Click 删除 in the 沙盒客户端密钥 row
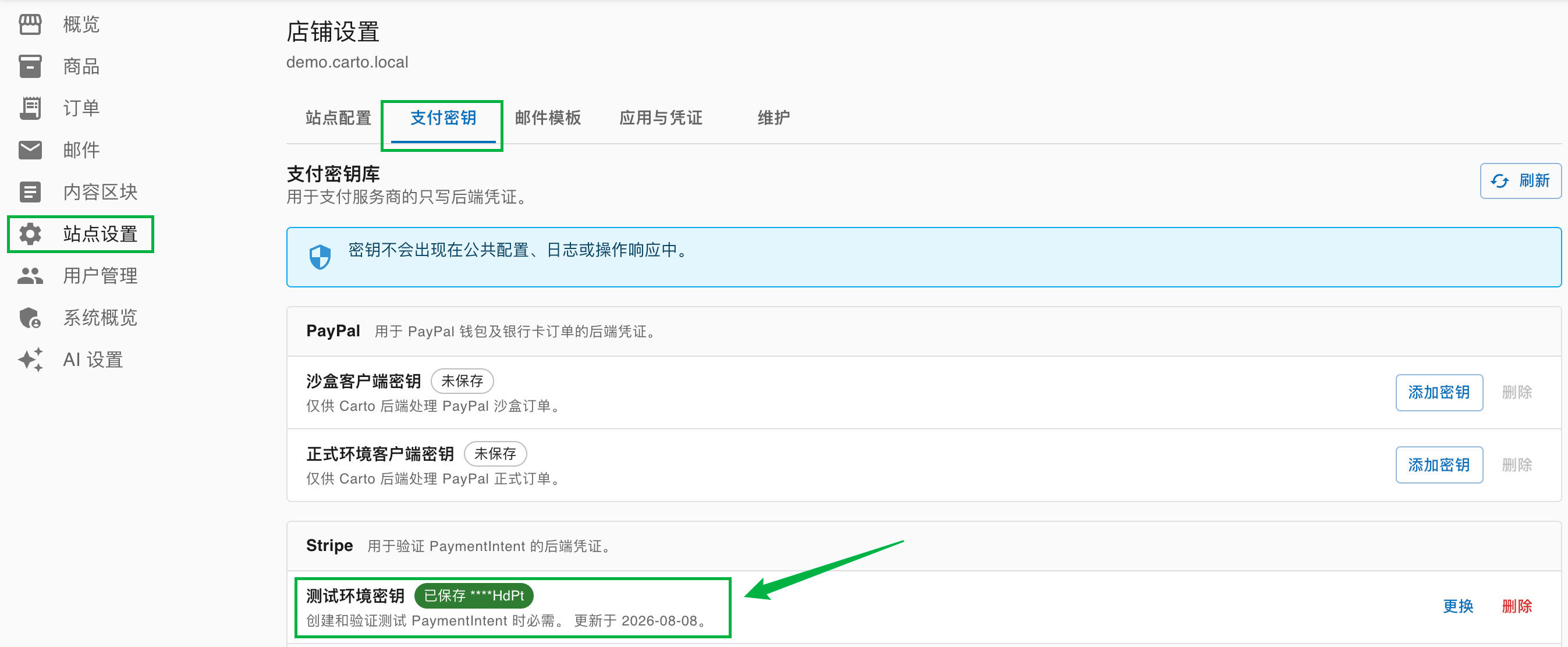This screenshot has width=1568, height=647. [1517, 393]
